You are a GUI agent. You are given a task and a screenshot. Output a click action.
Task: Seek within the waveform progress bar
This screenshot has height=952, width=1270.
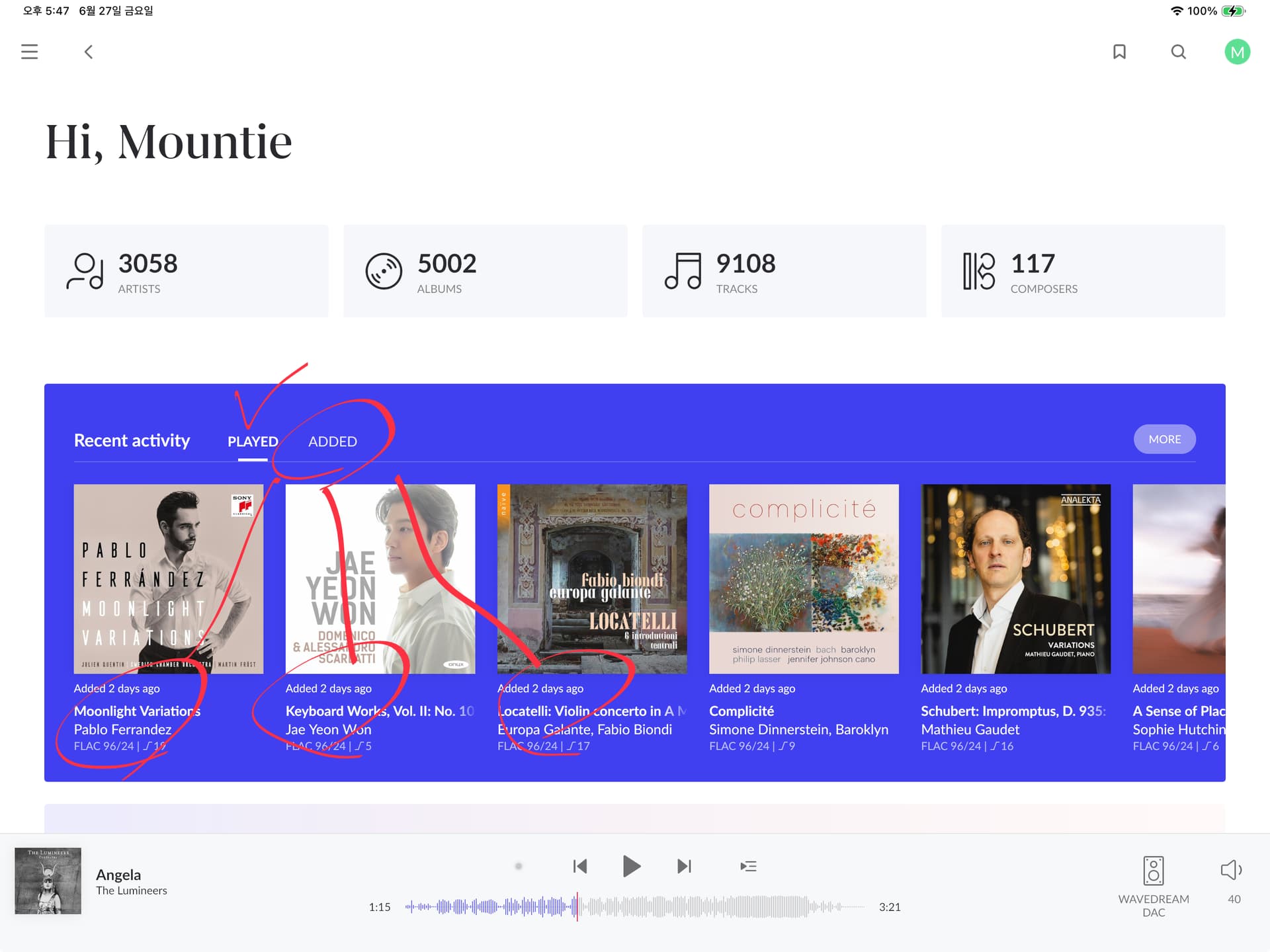click(634, 907)
